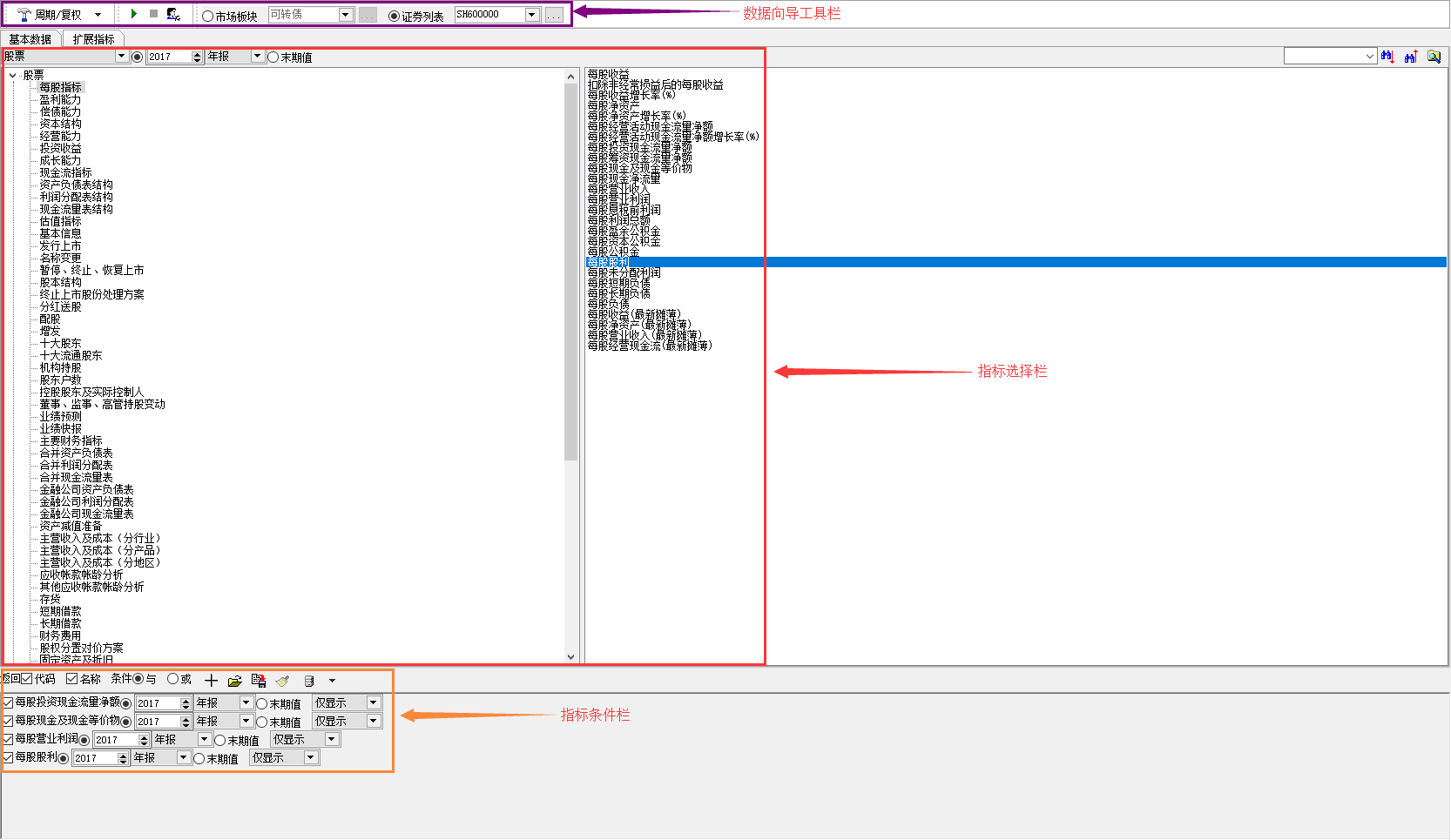Click the find previous binoculars icon
Viewport: 1451px width, 840px height.
point(1411,57)
